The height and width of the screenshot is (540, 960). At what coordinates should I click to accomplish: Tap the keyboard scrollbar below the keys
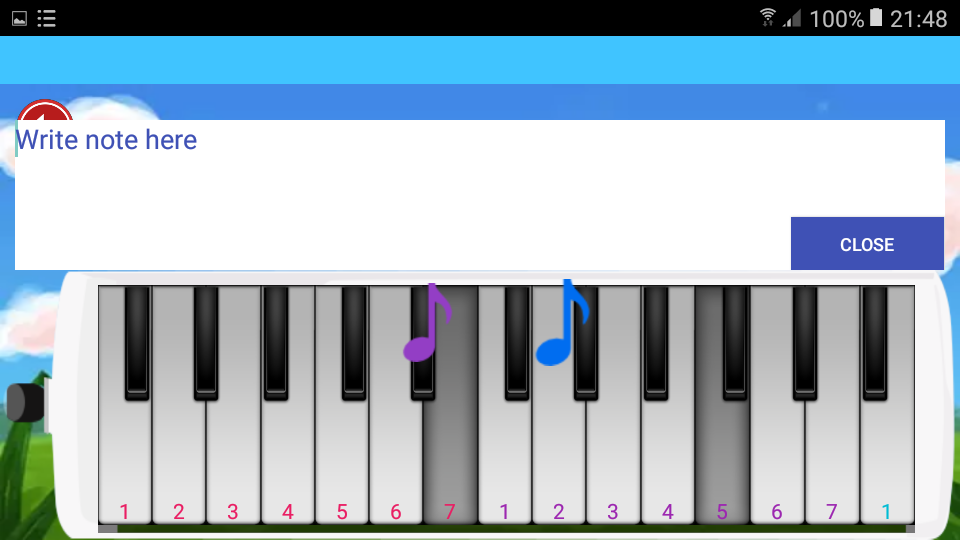tap(506, 528)
